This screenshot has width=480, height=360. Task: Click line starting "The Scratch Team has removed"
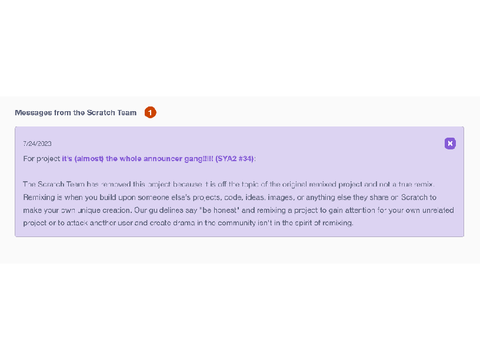229,184
